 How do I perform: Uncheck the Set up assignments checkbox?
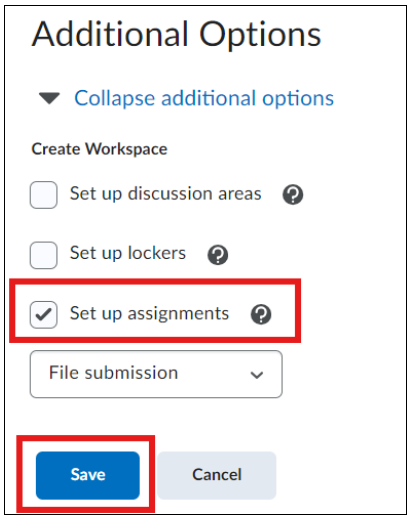coord(44,315)
